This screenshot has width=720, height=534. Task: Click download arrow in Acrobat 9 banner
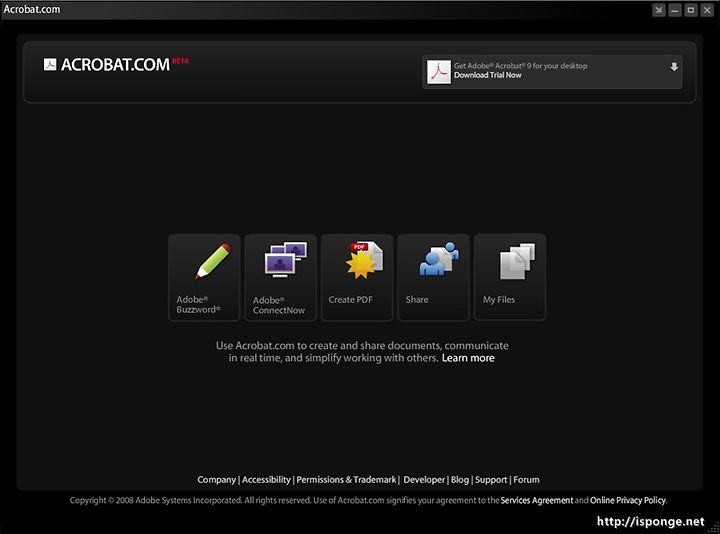[x=674, y=67]
